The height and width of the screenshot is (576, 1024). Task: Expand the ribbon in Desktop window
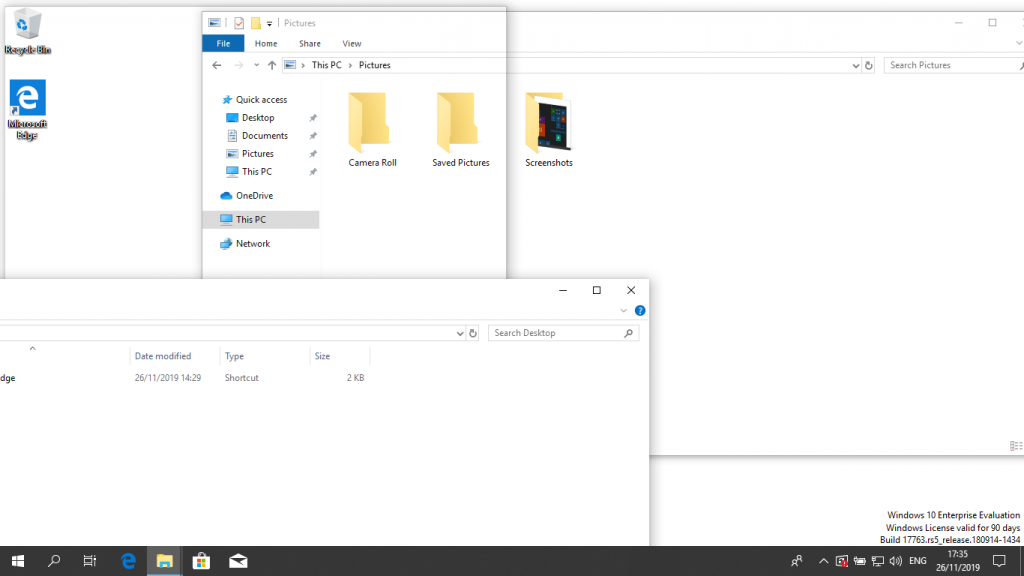click(624, 311)
